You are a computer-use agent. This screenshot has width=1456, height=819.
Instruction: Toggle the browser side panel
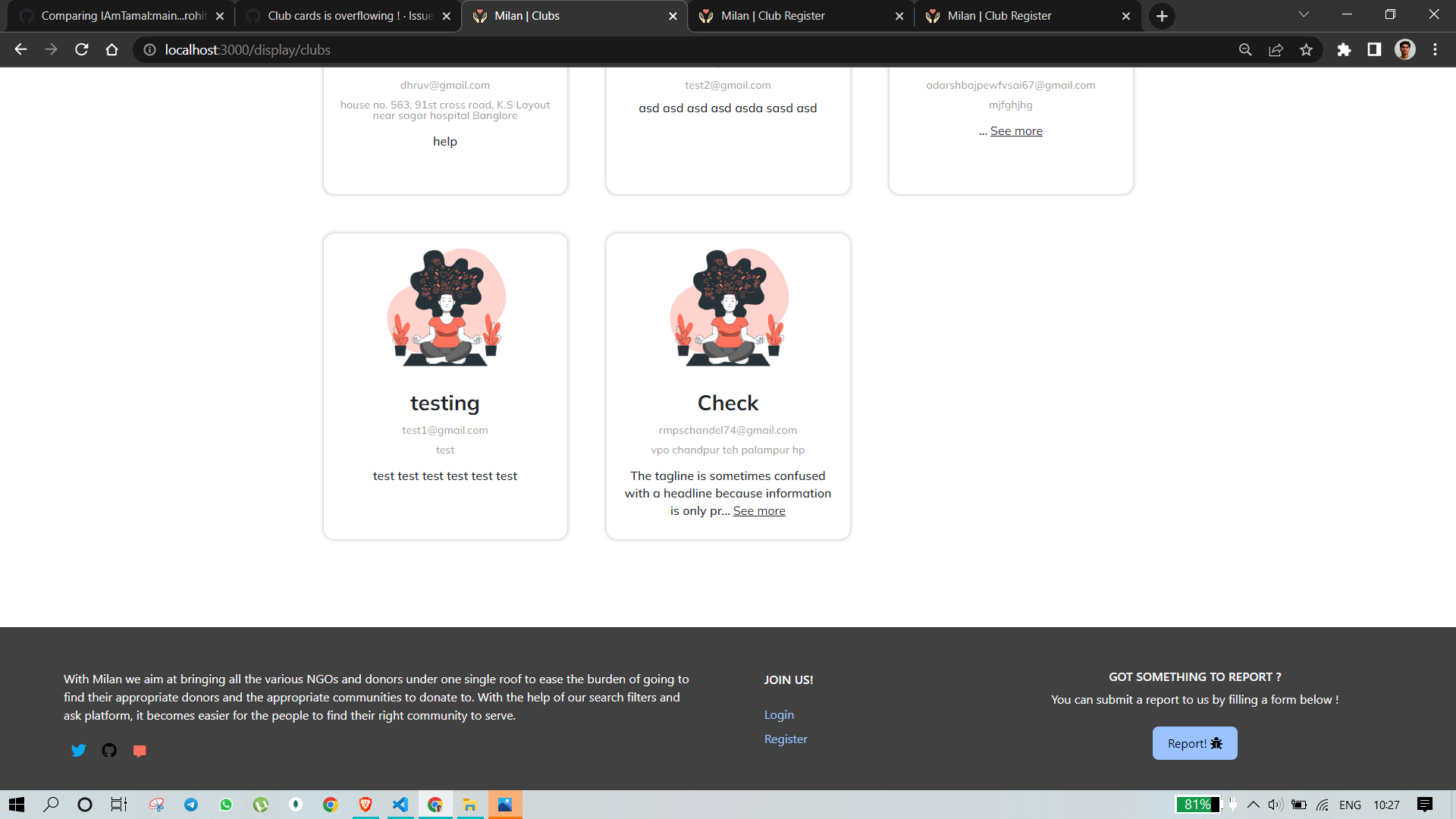point(1374,50)
